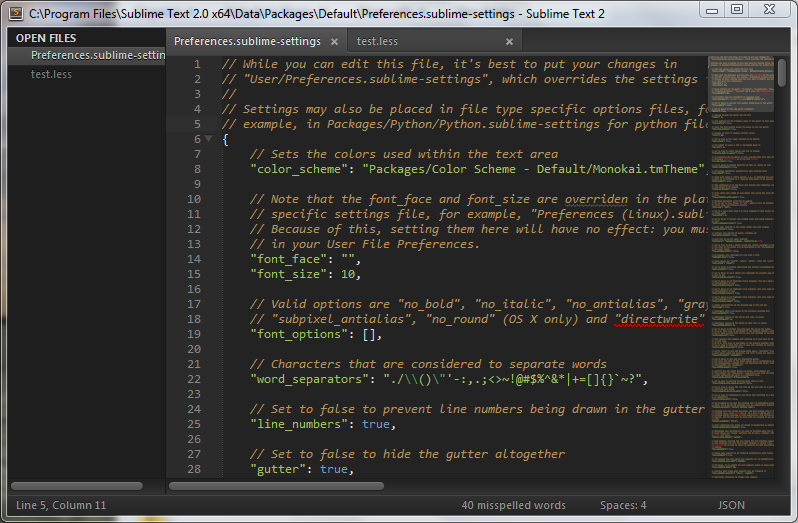
Task: Minimize the Sublime Text window
Action: click(712, 10)
